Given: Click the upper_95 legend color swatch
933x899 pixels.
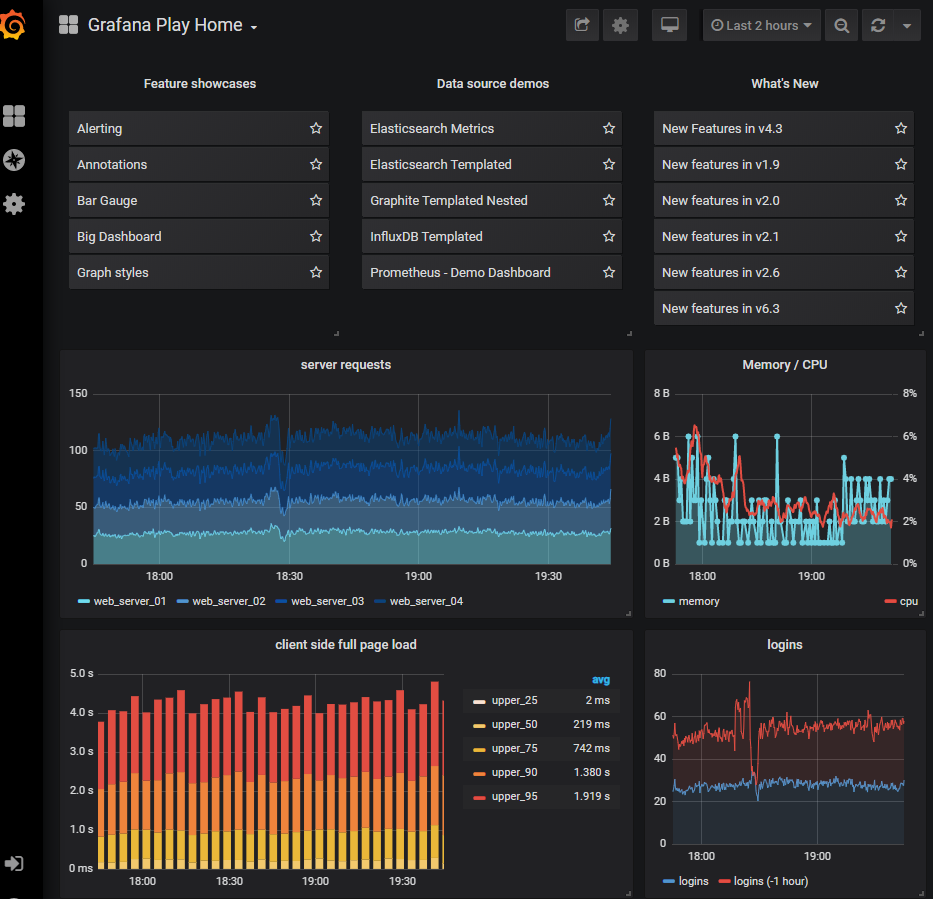Looking at the screenshot, I should pos(479,797).
